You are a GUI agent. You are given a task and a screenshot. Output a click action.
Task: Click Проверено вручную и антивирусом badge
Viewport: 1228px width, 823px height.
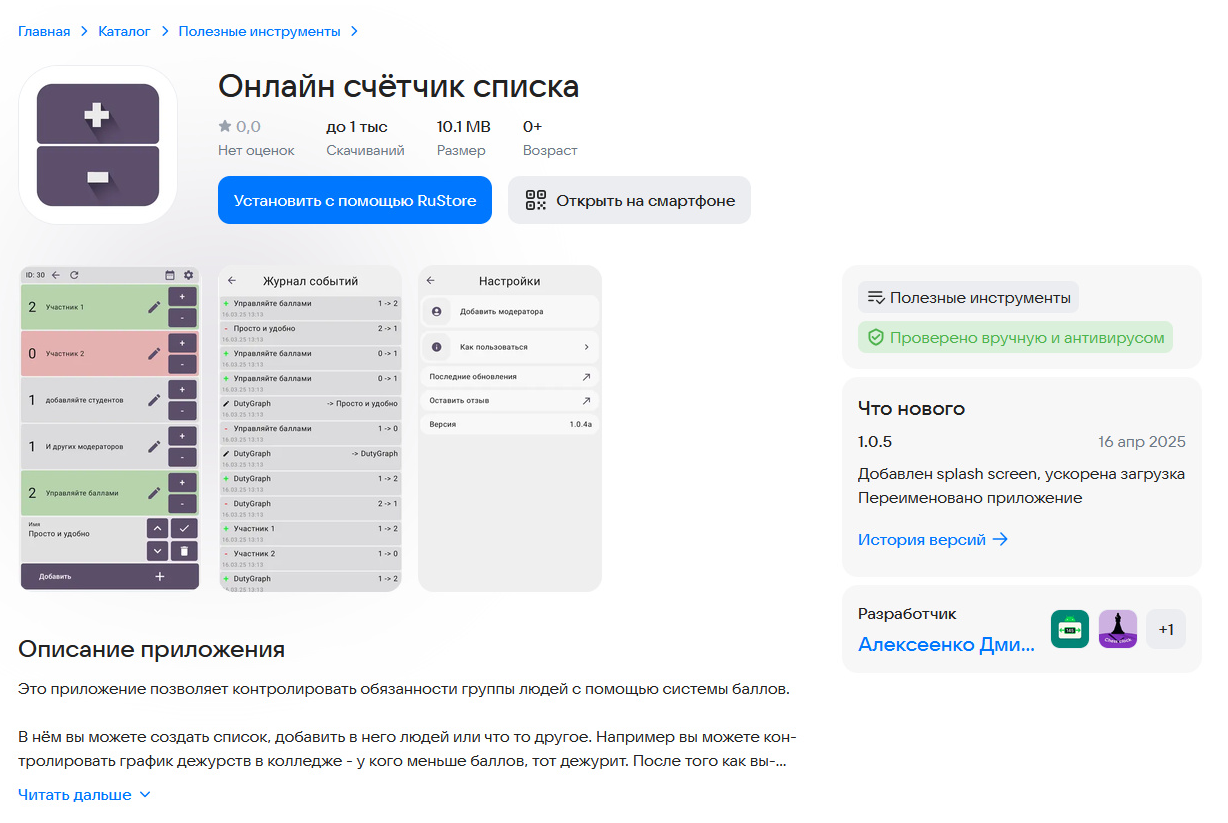click(1015, 337)
